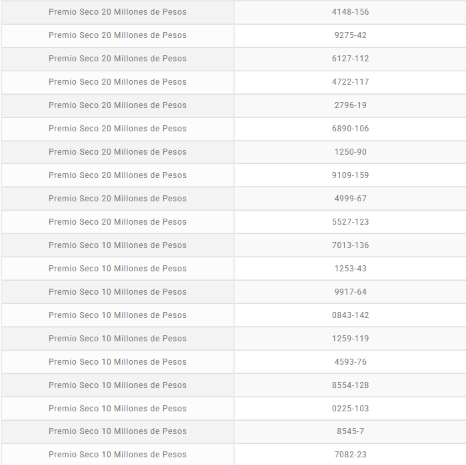Screen dimensions: 466x465
Task: Select the 8545-7 number cell
Action: 350,432
